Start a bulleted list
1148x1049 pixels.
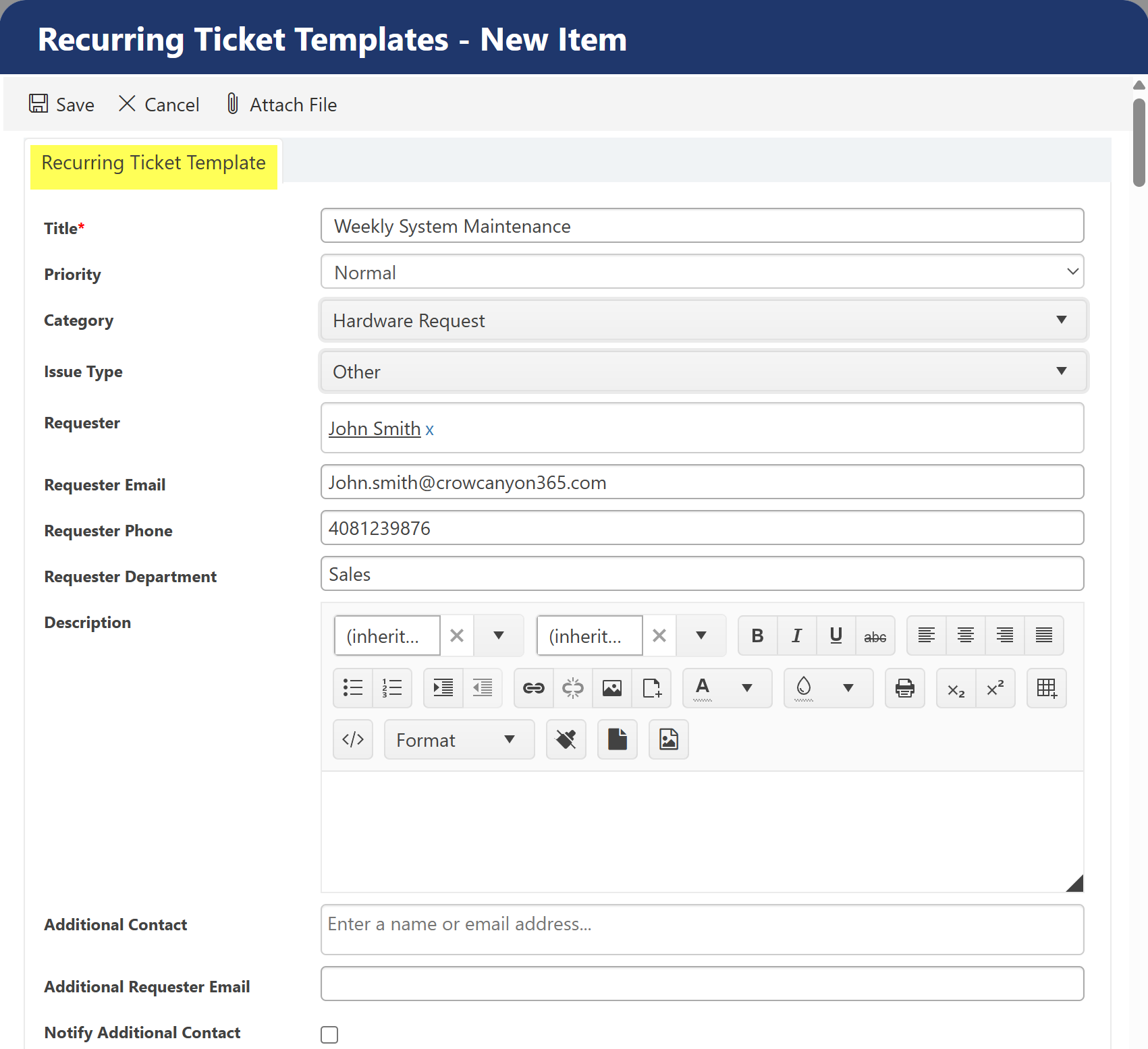353,688
